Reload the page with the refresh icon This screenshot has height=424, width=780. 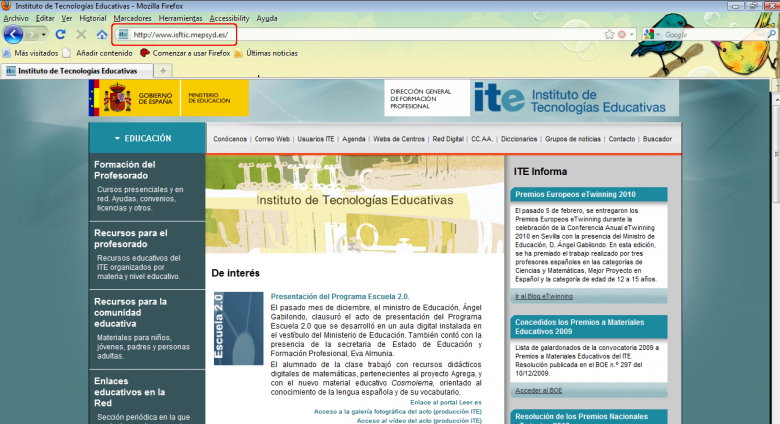pyautogui.click(x=61, y=34)
